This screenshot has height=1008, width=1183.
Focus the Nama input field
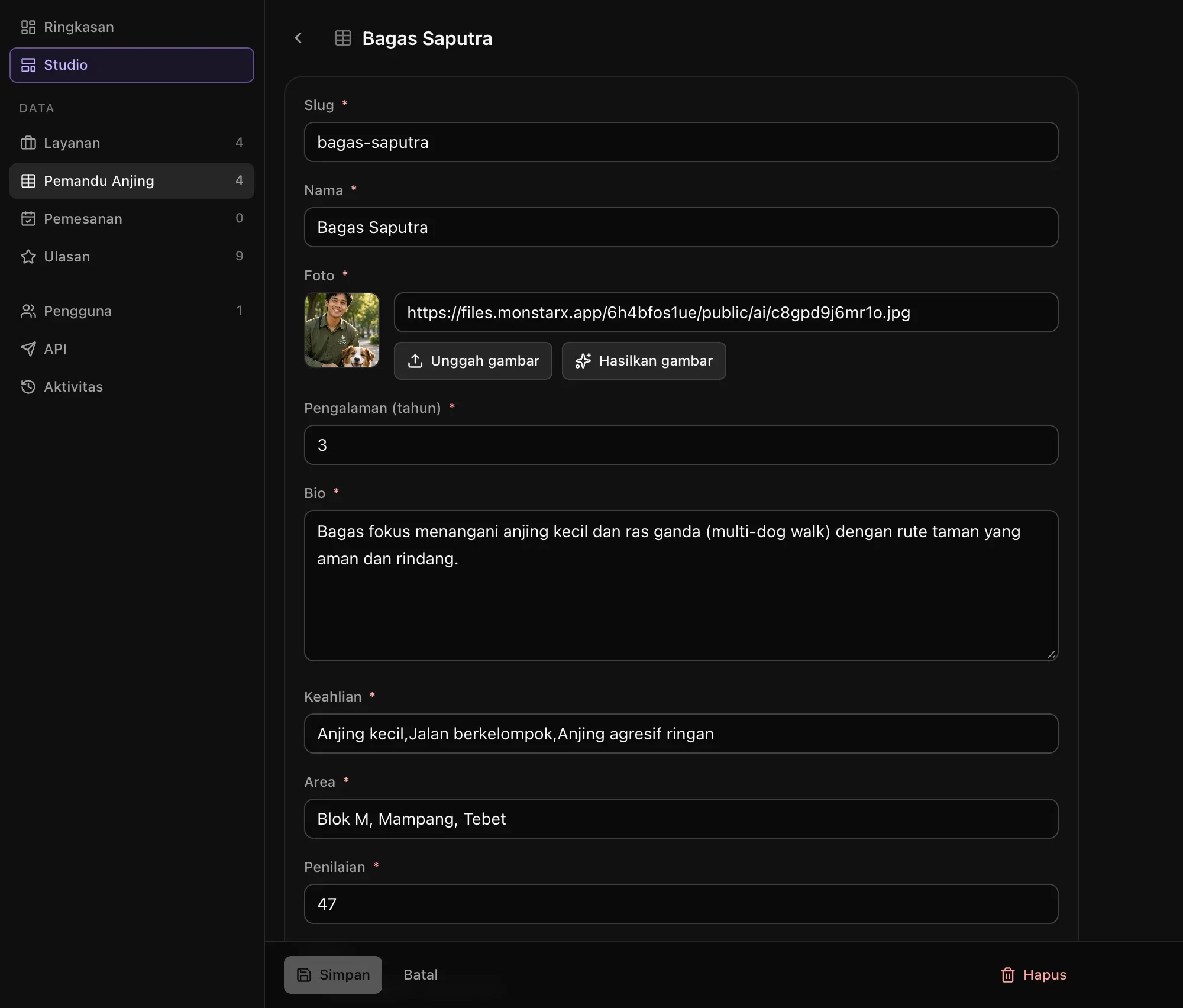(x=681, y=227)
